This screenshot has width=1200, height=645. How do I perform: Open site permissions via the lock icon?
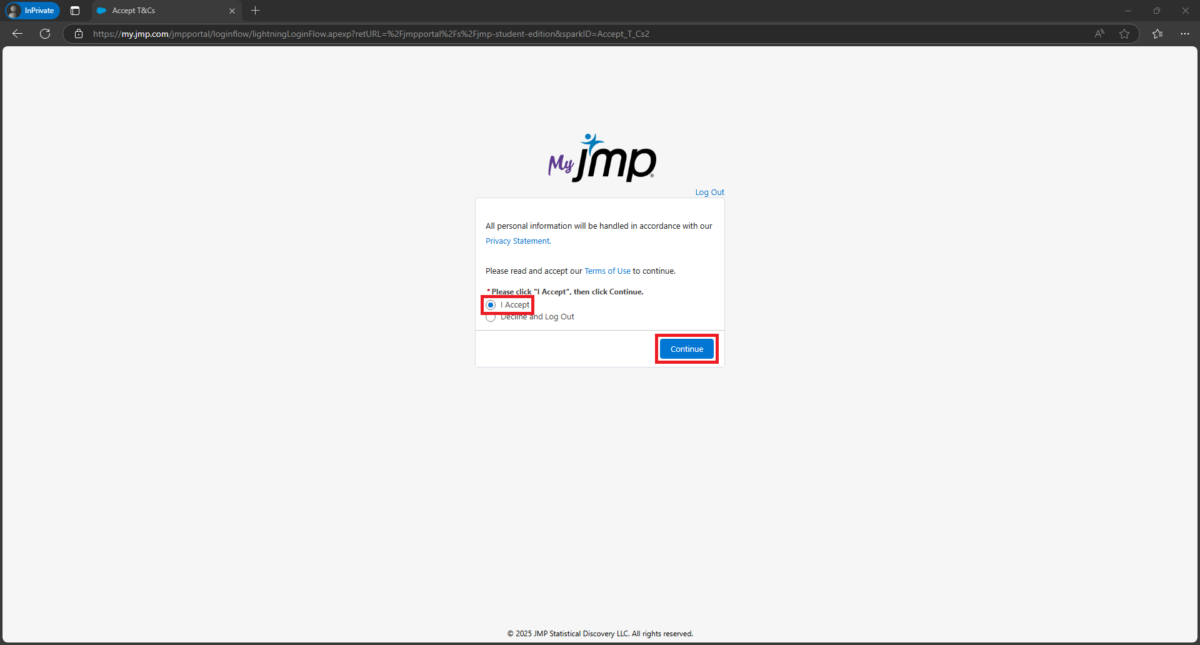[x=78, y=33]
